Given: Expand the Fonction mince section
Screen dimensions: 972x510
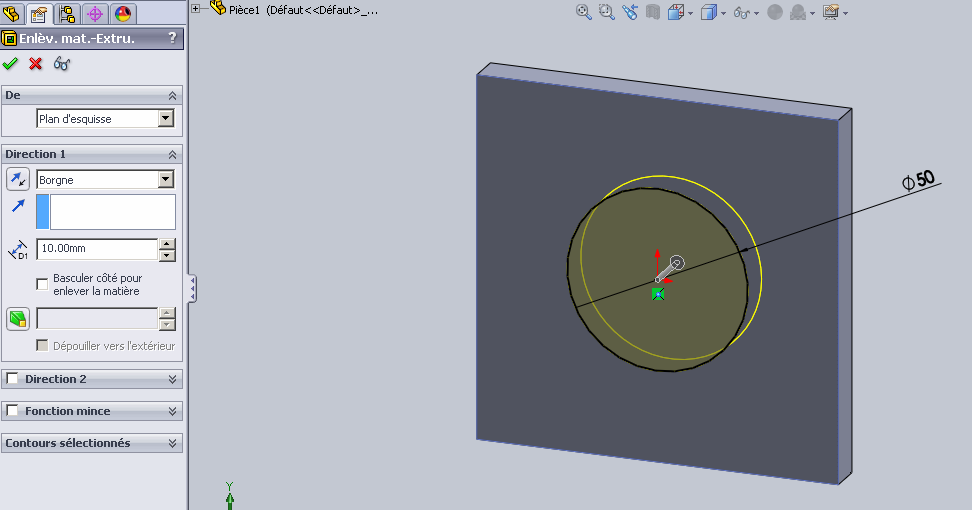Looking at the screenshot, I should pyautogui.click(x=172, y=411).
